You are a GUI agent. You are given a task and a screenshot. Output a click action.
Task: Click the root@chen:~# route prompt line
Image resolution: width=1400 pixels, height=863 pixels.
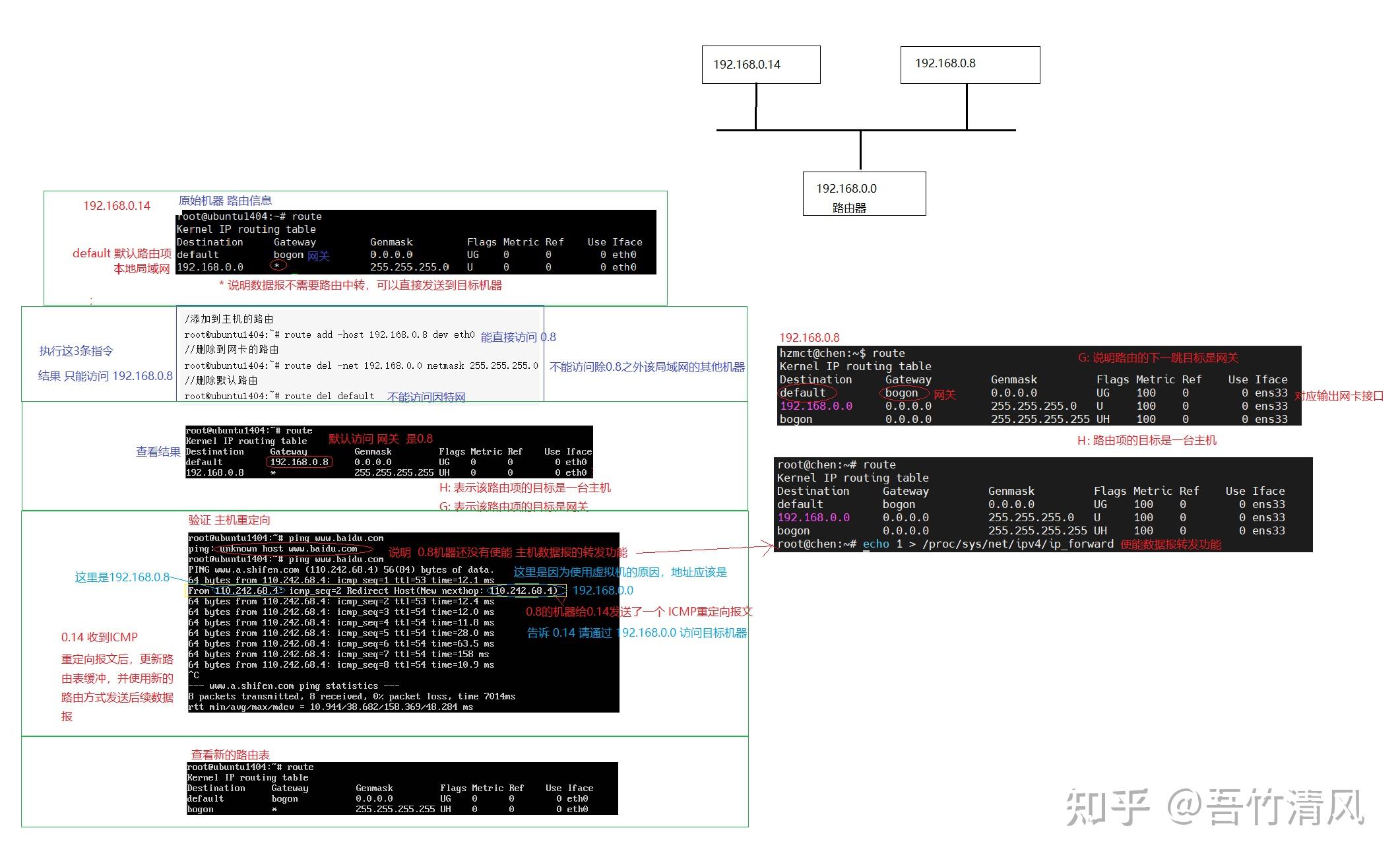(x=837, y=464)
